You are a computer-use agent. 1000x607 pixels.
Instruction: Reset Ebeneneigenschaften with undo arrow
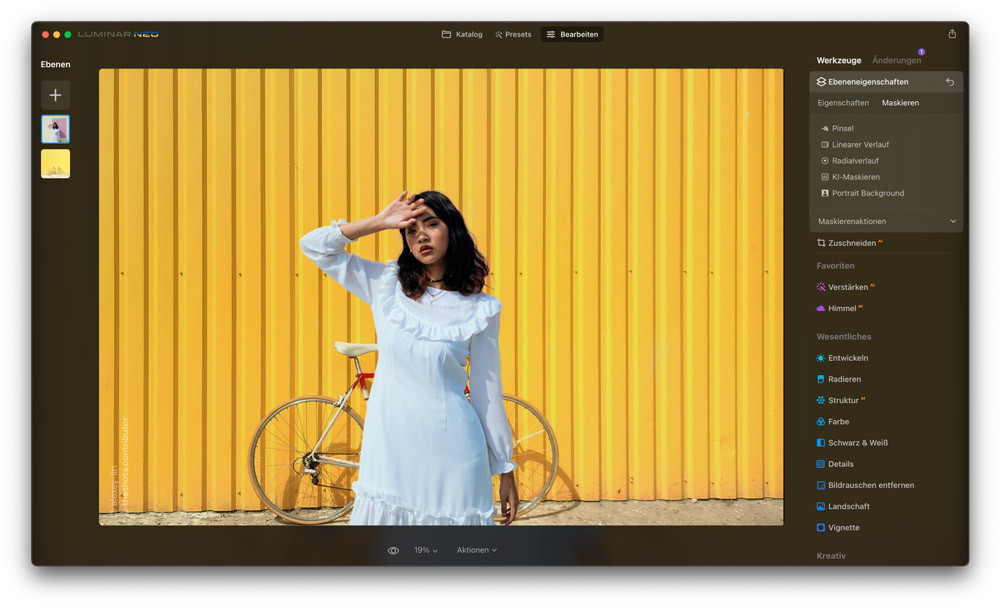950,82
